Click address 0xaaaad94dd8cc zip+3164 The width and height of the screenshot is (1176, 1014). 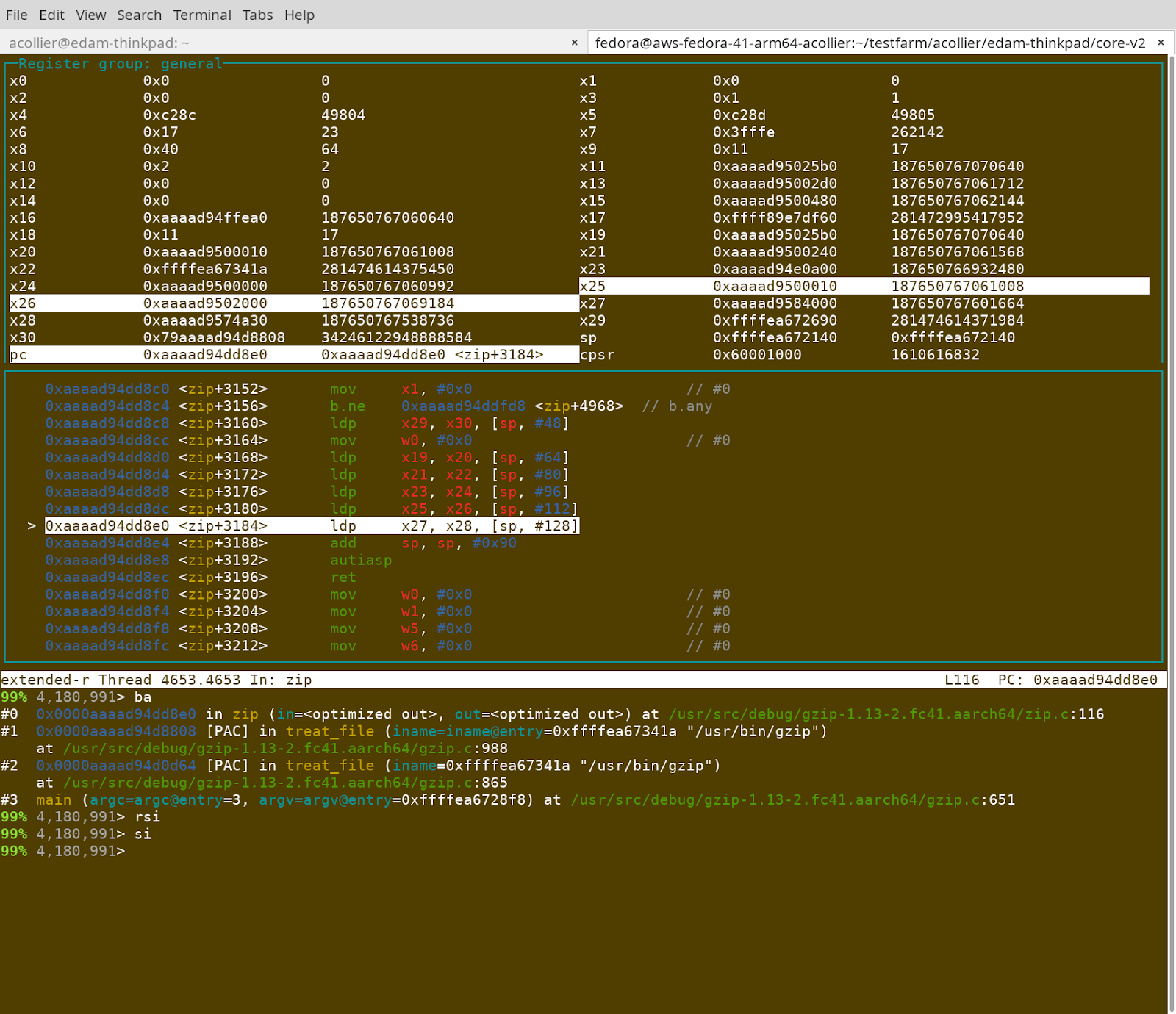[156, 440]
